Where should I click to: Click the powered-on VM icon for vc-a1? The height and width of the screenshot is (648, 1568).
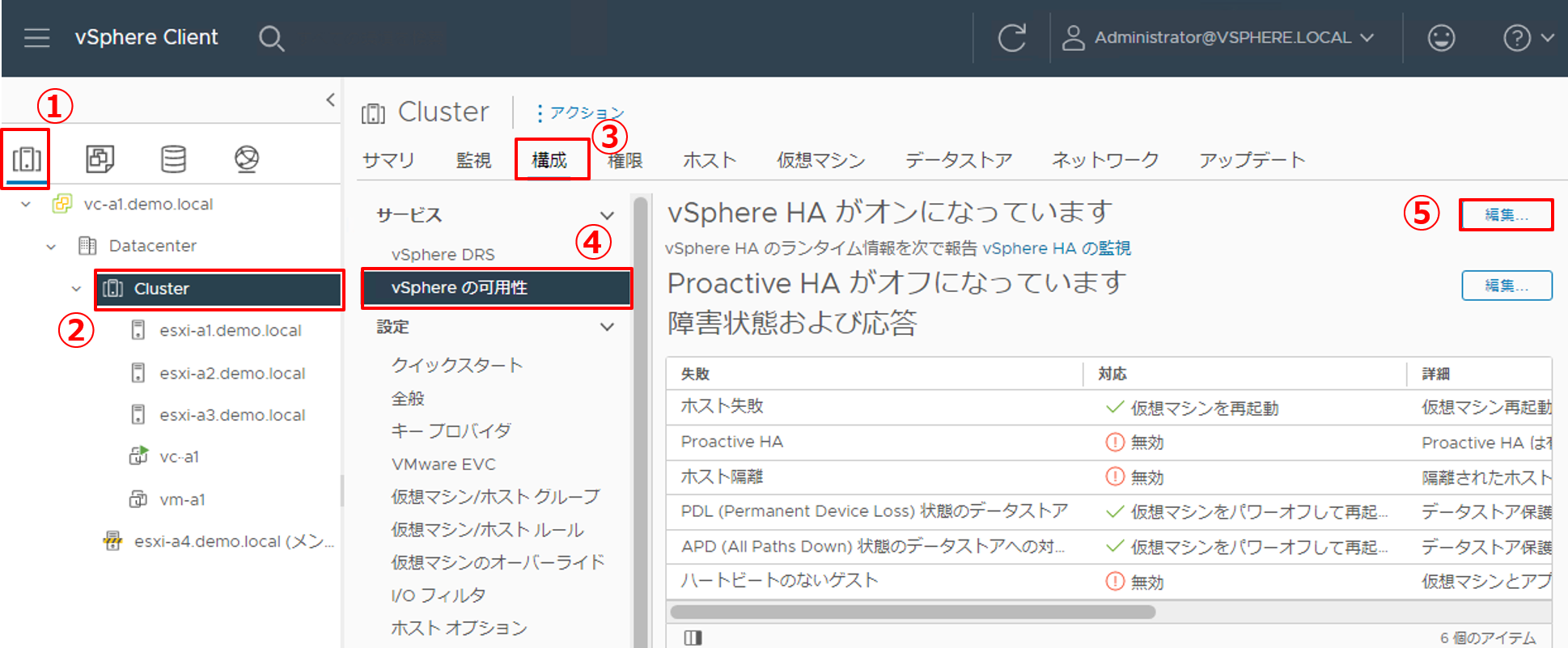[139, 456]
